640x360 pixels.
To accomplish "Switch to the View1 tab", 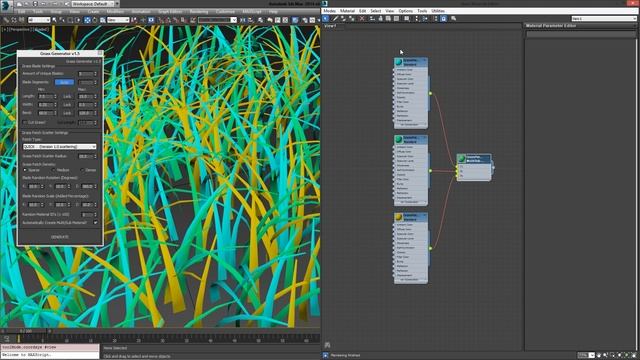I will (330, 26).
